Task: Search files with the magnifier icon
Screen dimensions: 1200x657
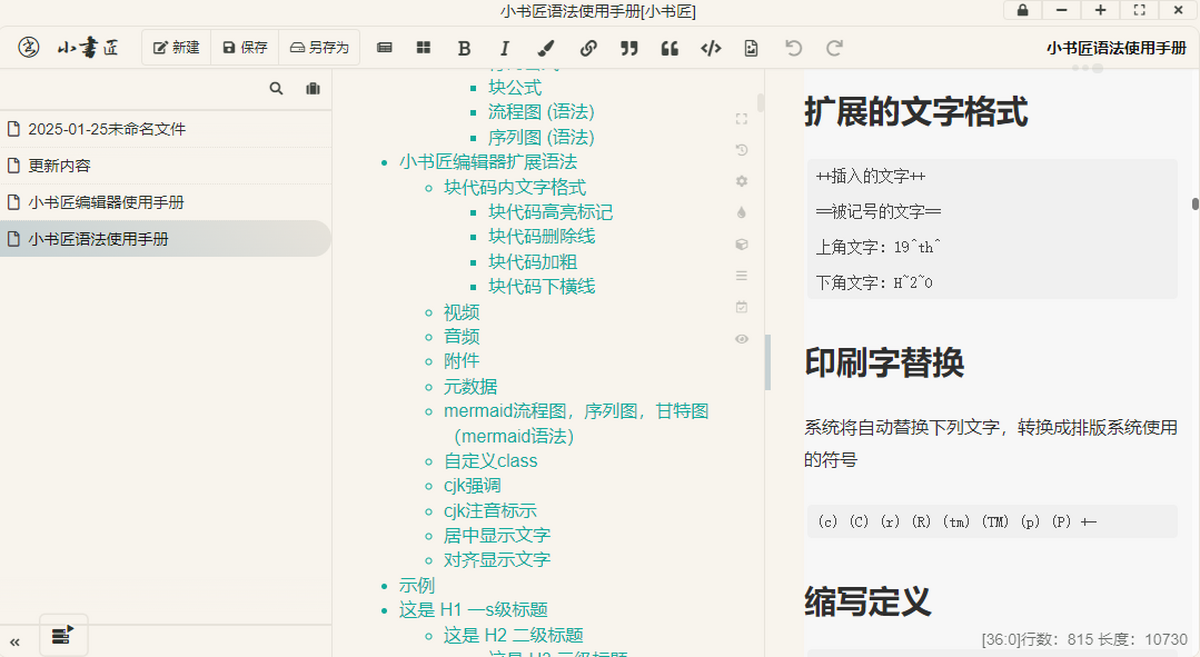Action: (276, 89)
